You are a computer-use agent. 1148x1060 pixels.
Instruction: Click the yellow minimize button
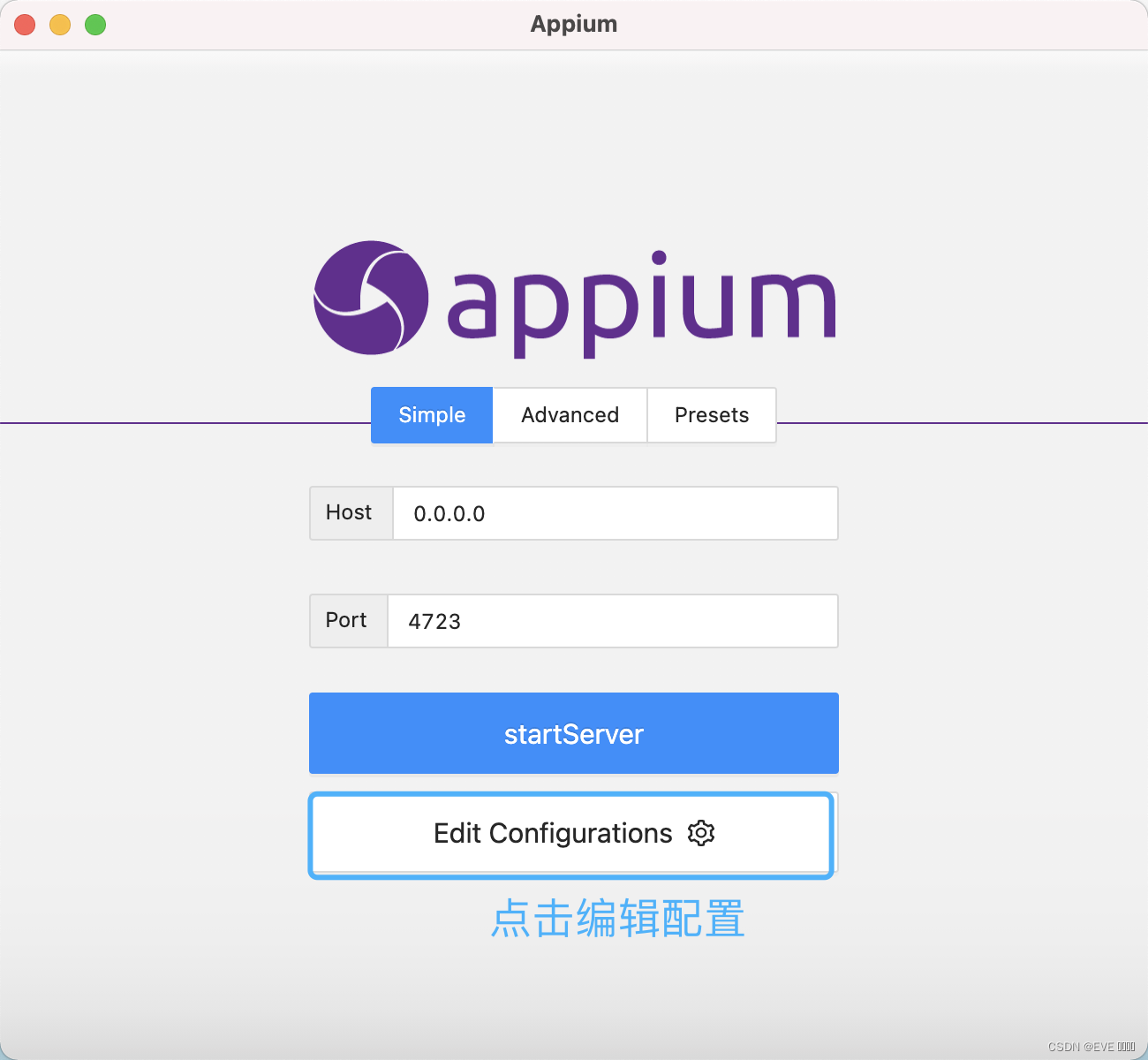59,25
